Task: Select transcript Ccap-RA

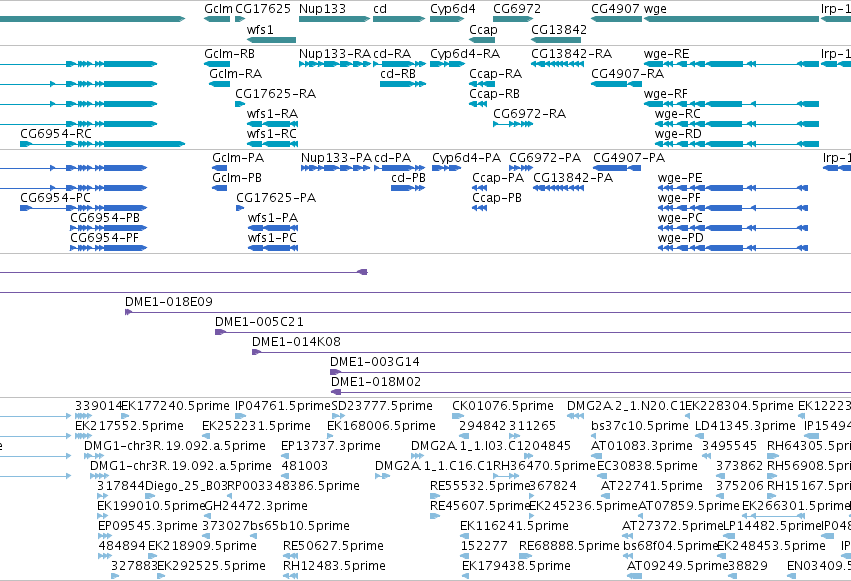Action: (496, 73)
